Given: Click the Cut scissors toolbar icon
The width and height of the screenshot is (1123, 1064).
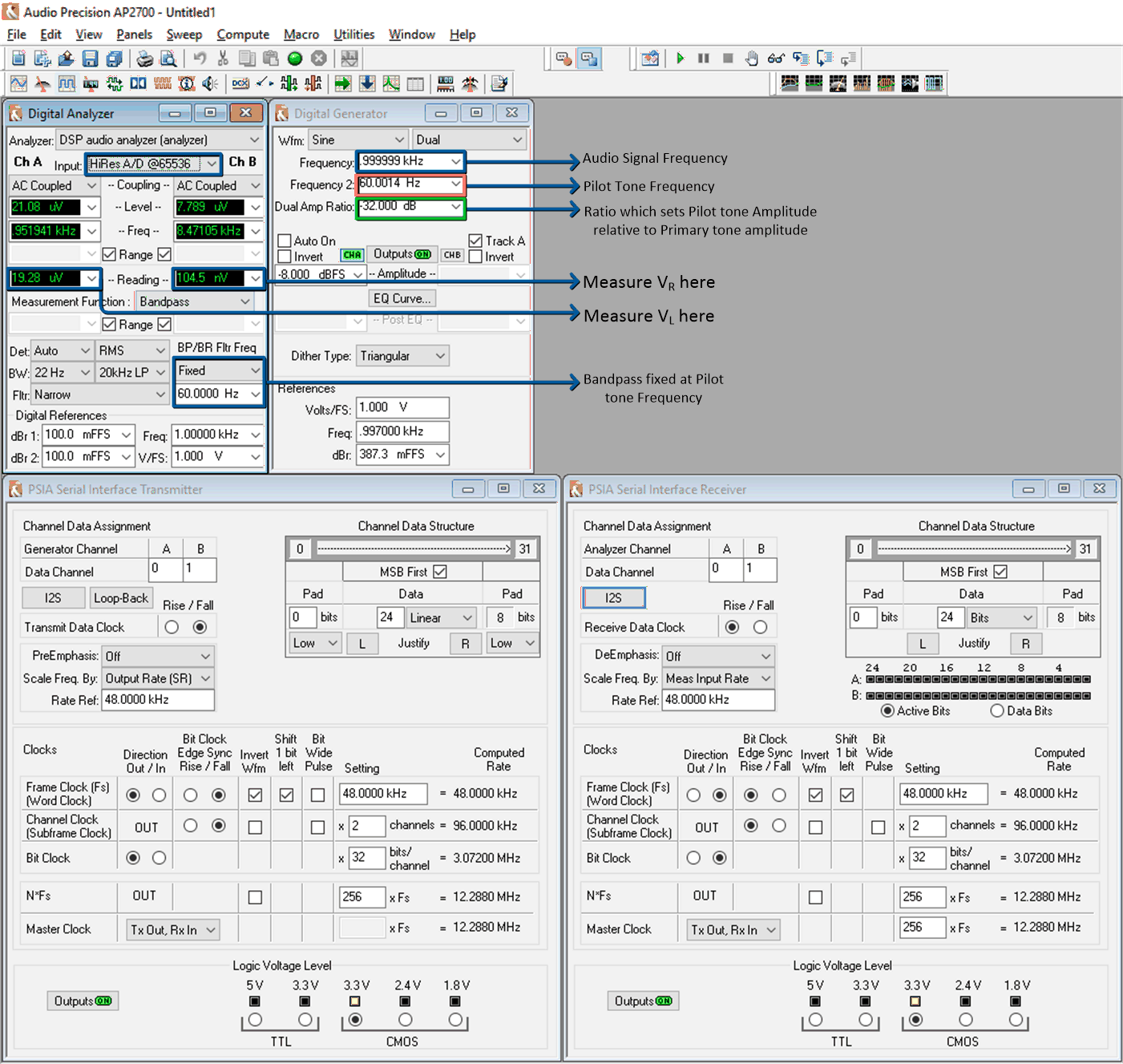Looking at the screenshot, I should pyautogui.click(x=223, y=58).
